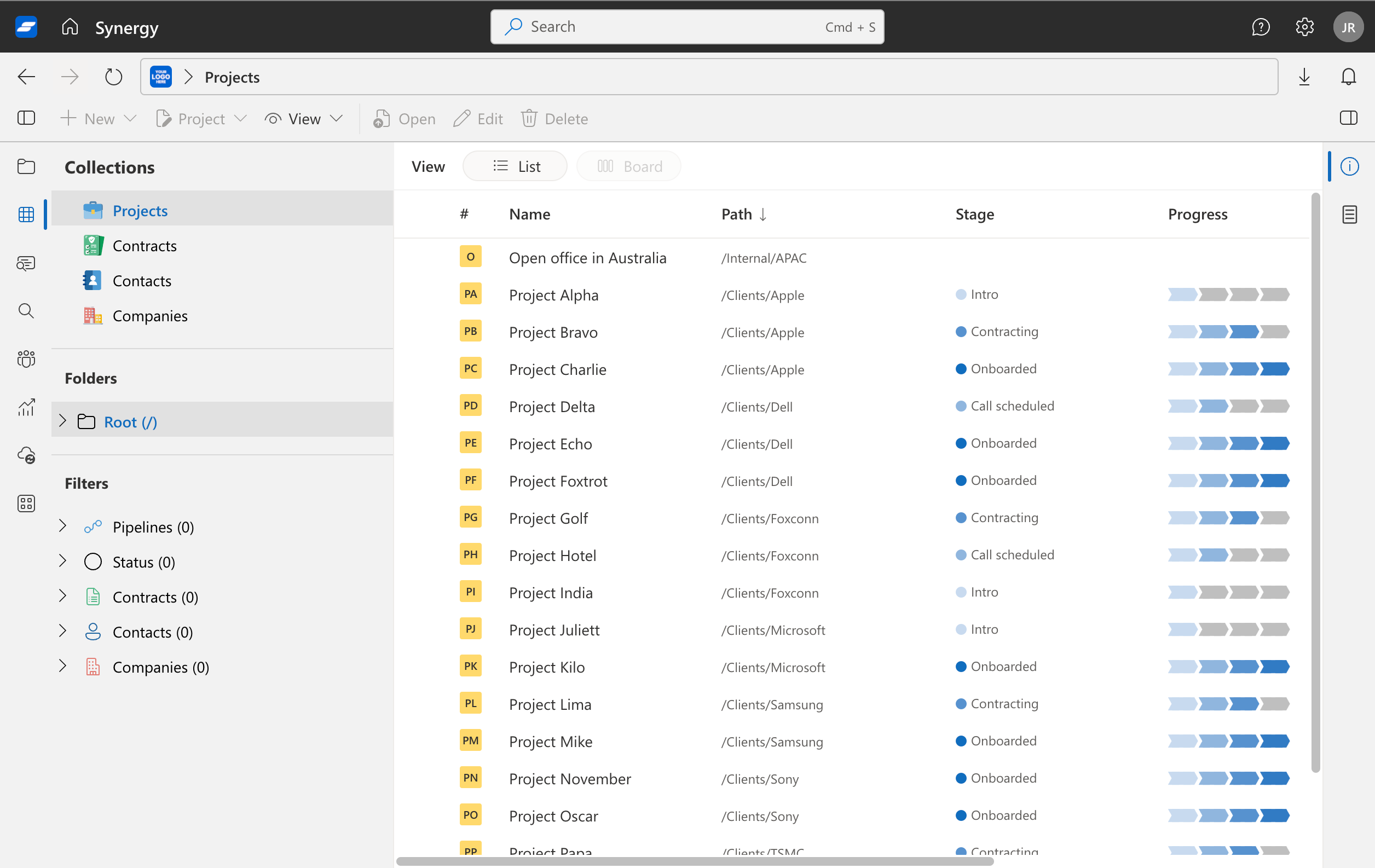Viewport: 1375px width, 868px height.
Task: Navigate forward with the forward arrow
Action: (x=70, y=77)
